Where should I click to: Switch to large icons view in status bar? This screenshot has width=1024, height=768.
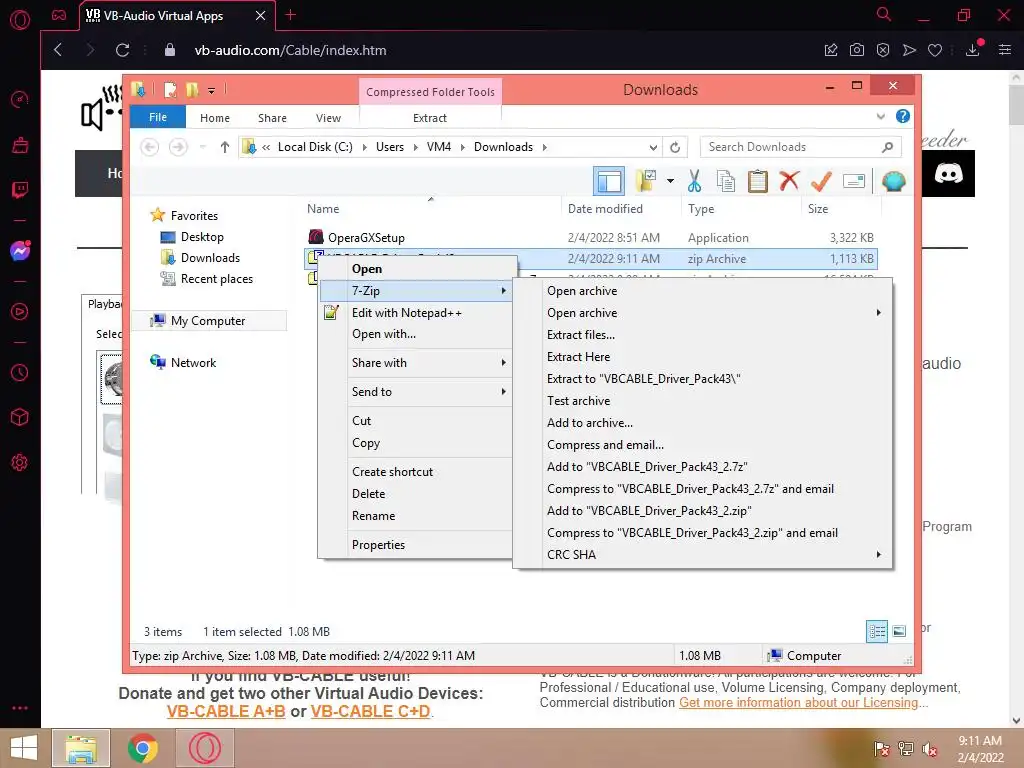(x=899, y=631)
